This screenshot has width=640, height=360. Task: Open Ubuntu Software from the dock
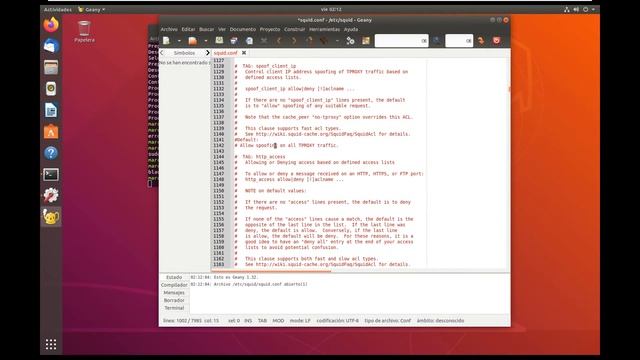click(x=51, y=132)
